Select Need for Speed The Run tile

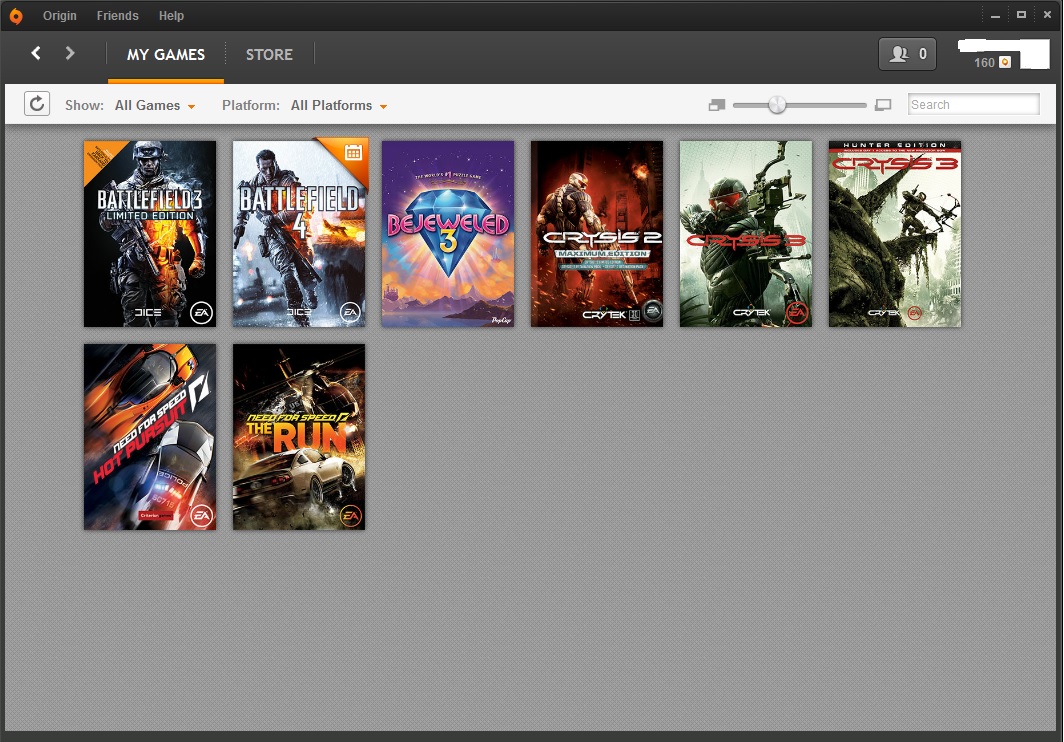299,437
